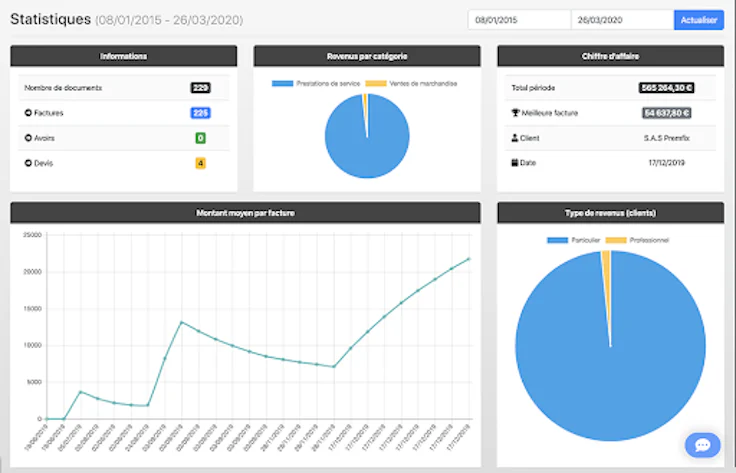Toggle Professionnel legend in revenue type chart
736x473 pixels.
tap(616, 240)
